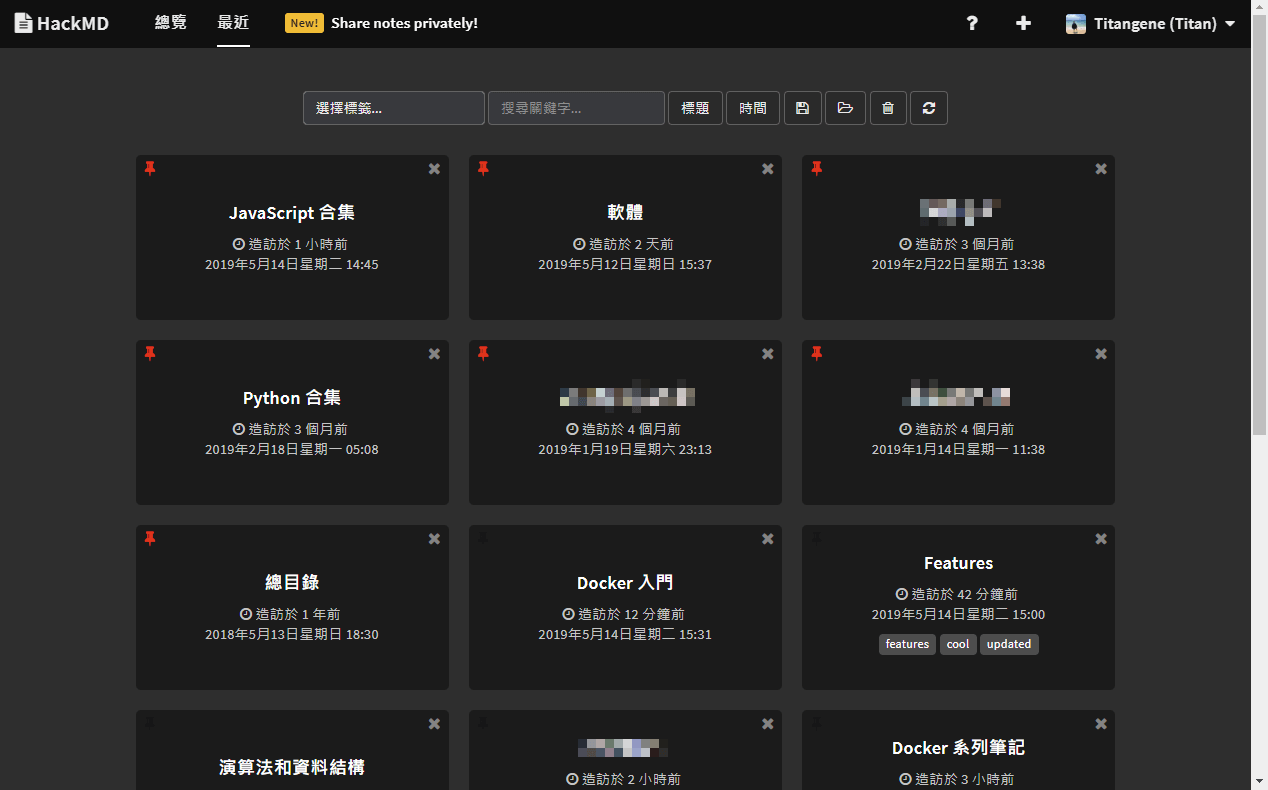Open the 總目錄 note
This screenshot has width=1268, height=790.
pyautogui.click(x=292, y=582)
